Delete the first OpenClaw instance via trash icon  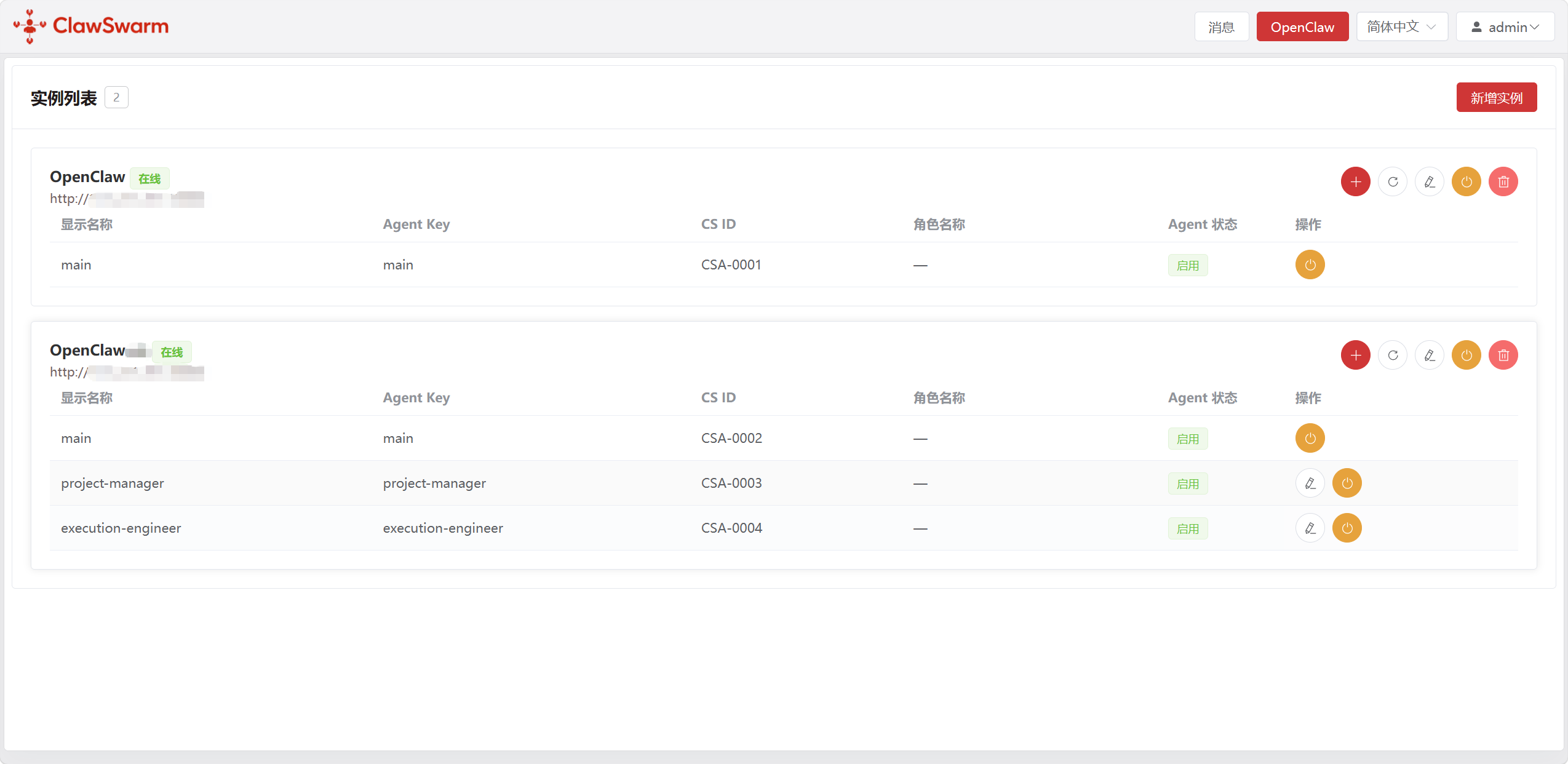click(1503, 181)
